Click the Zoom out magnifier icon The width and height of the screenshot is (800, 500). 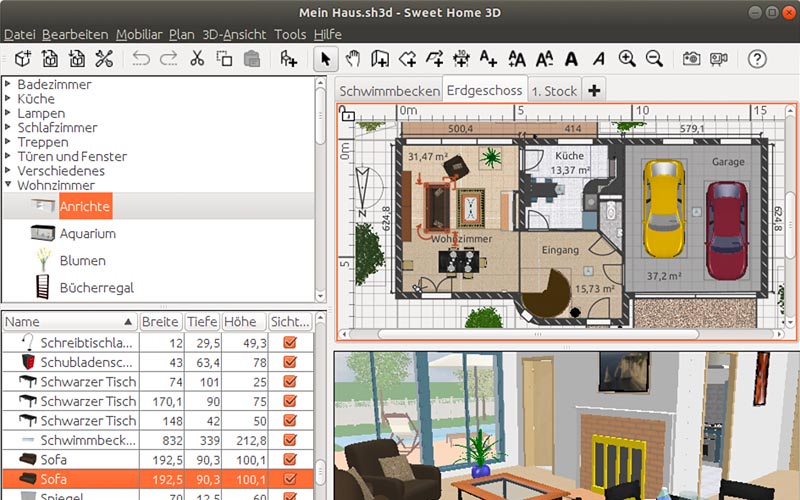tap(654, 59)
